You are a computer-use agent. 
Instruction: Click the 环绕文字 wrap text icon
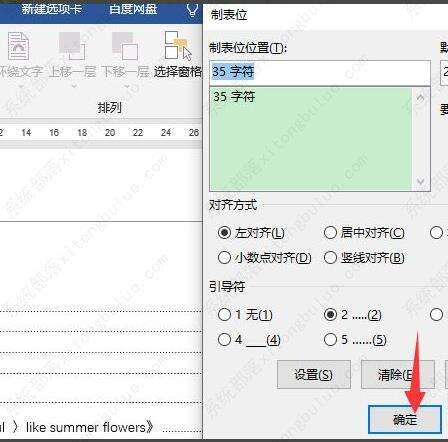click(x=18, y=46)
